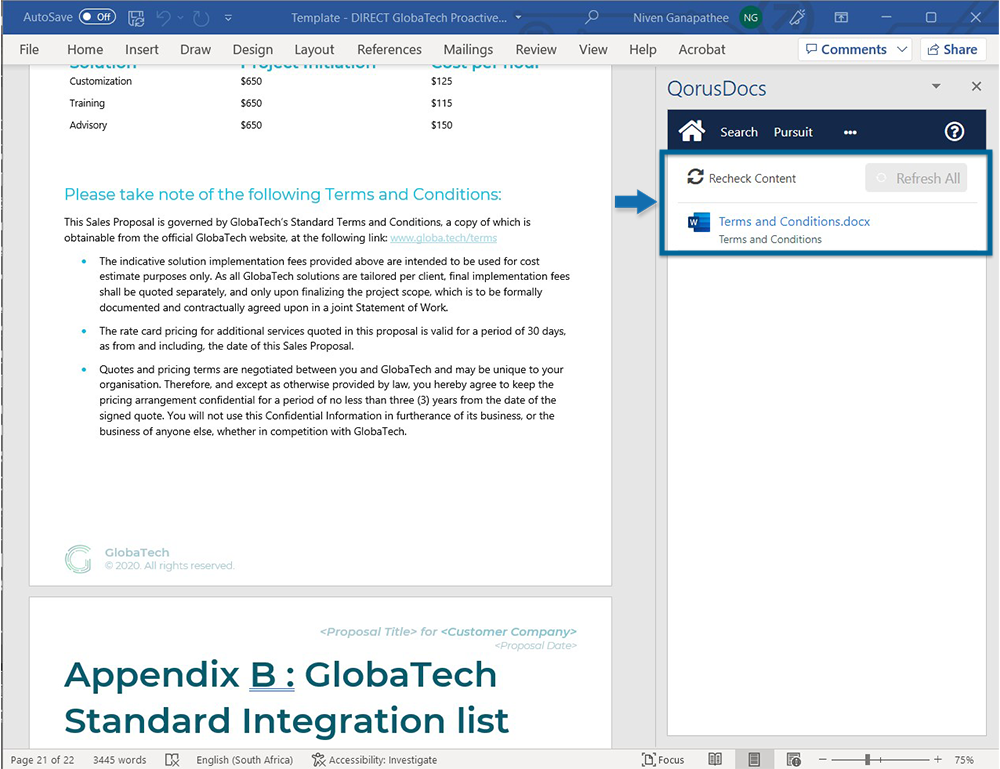Click the Word file icon beside Terms and Conditions.docx
The height and width of the screenshot is (769, 1000).
[698, 223]
